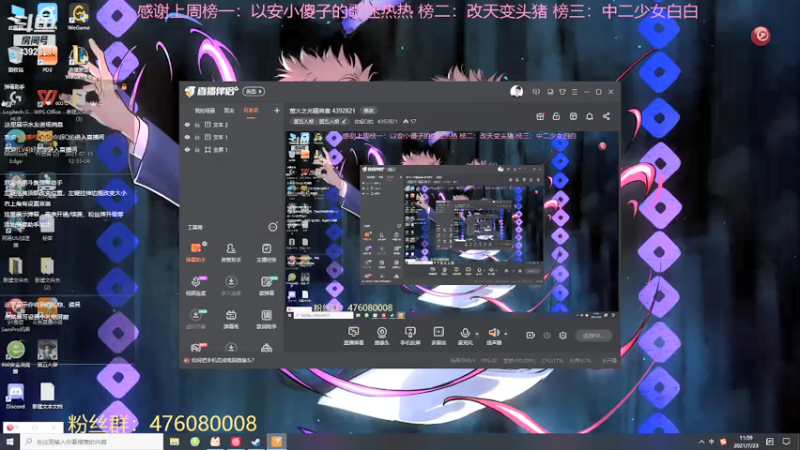Screen dimensions: 800x450
Task: Open settings gear on 弹幕助手 tool
Action: 205,244
